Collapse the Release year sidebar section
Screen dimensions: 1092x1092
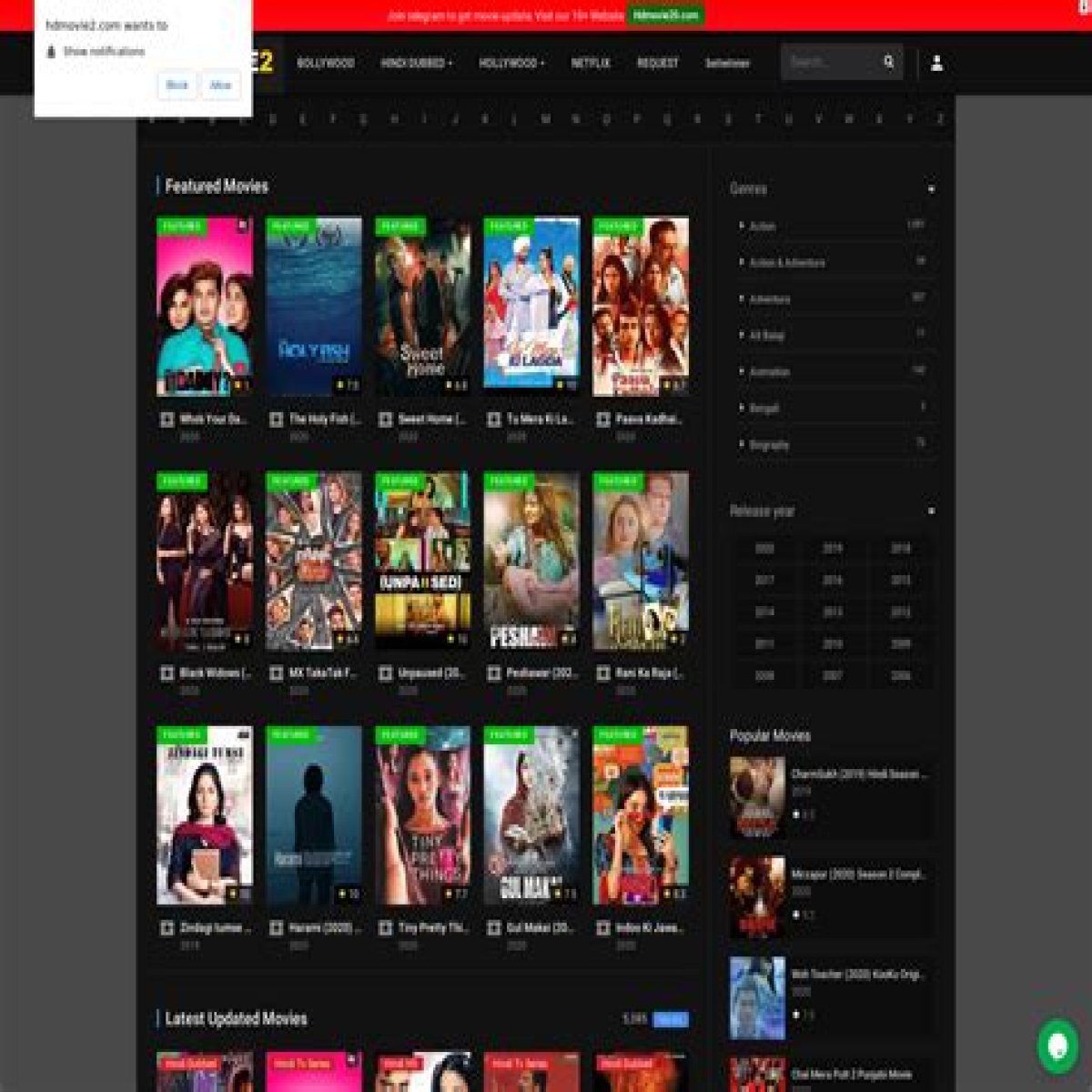click(x=931, y=511)
